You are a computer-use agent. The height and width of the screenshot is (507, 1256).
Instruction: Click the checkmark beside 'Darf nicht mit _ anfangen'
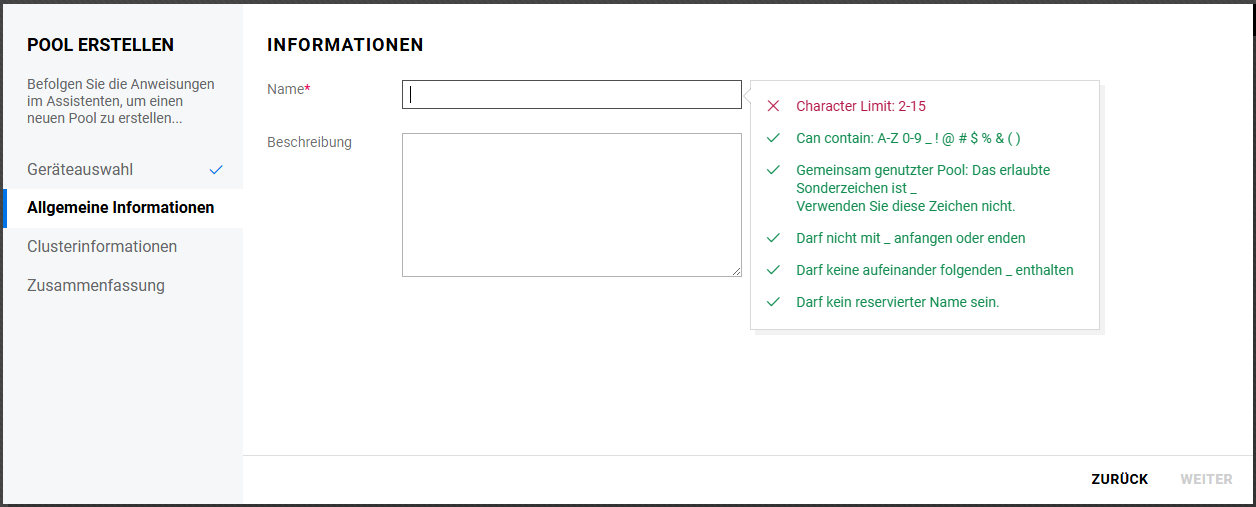click(x=773, y=238)
